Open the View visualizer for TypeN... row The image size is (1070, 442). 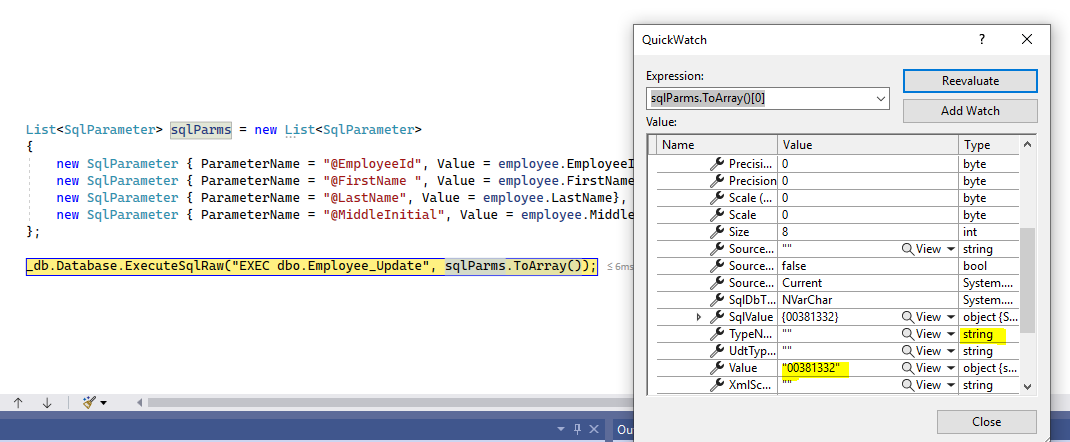coord(923,334)
